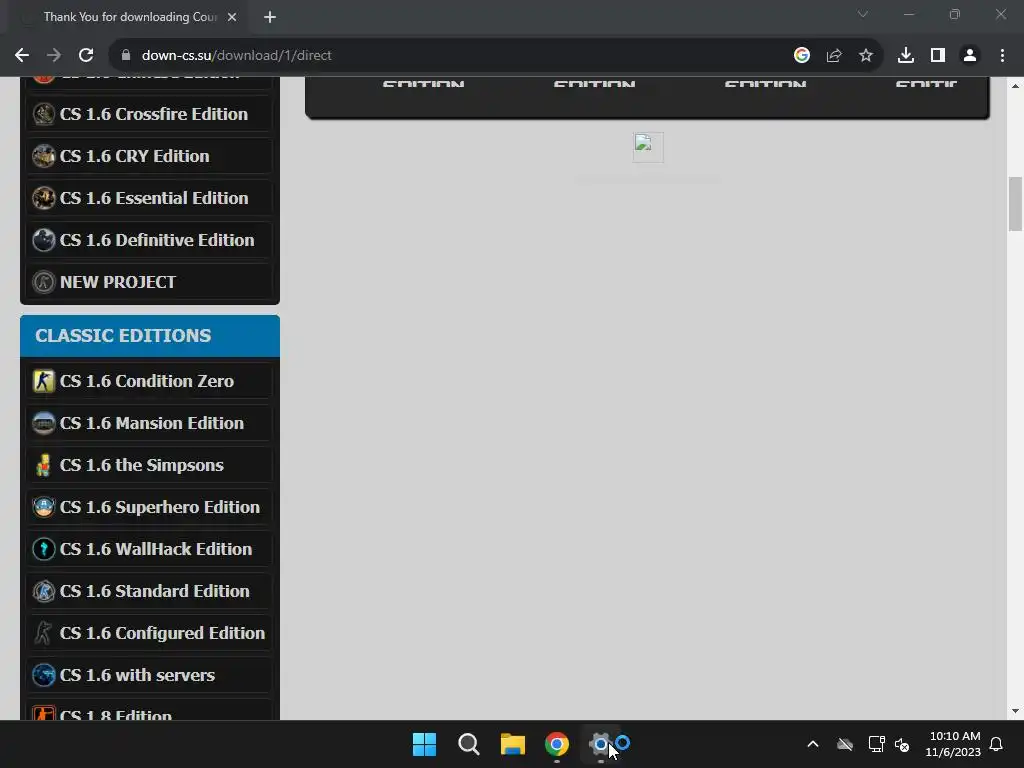Image resolution: width=1024 pixels, height=768 pixels.
Task: Open the network status tray icon
Action: pyautogui.click(x=876, y=744)
